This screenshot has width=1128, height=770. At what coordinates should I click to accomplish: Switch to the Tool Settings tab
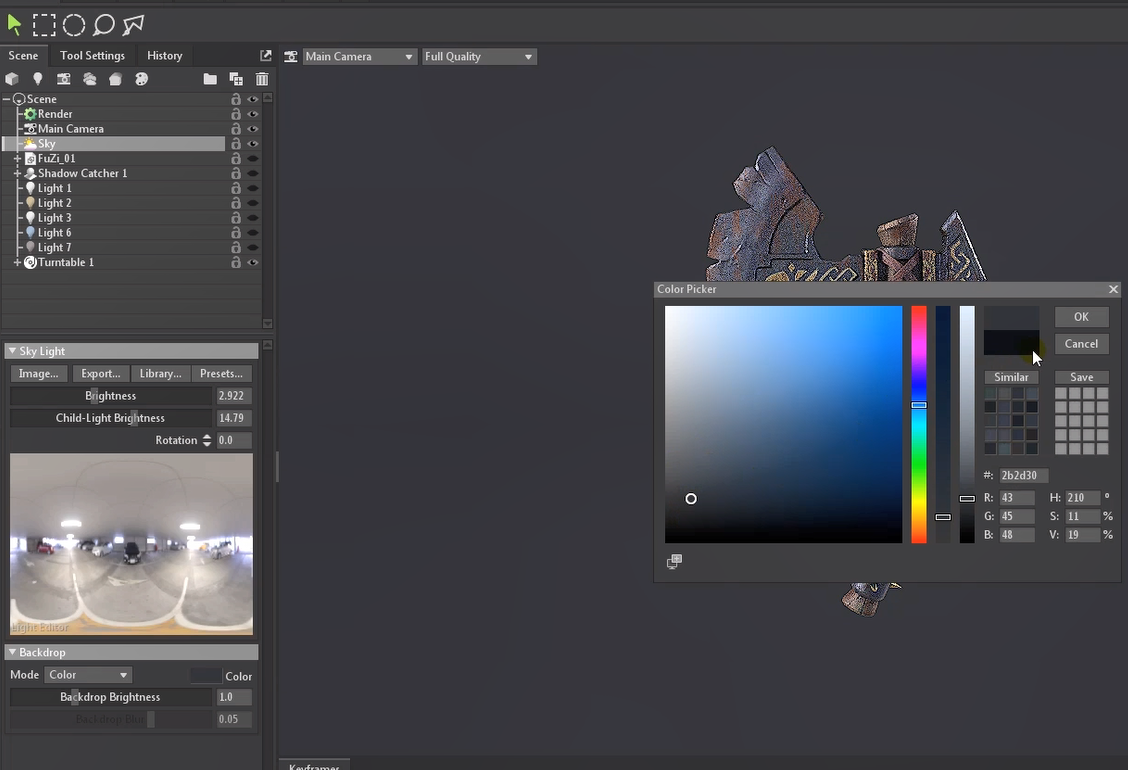(x=92, y=56)
